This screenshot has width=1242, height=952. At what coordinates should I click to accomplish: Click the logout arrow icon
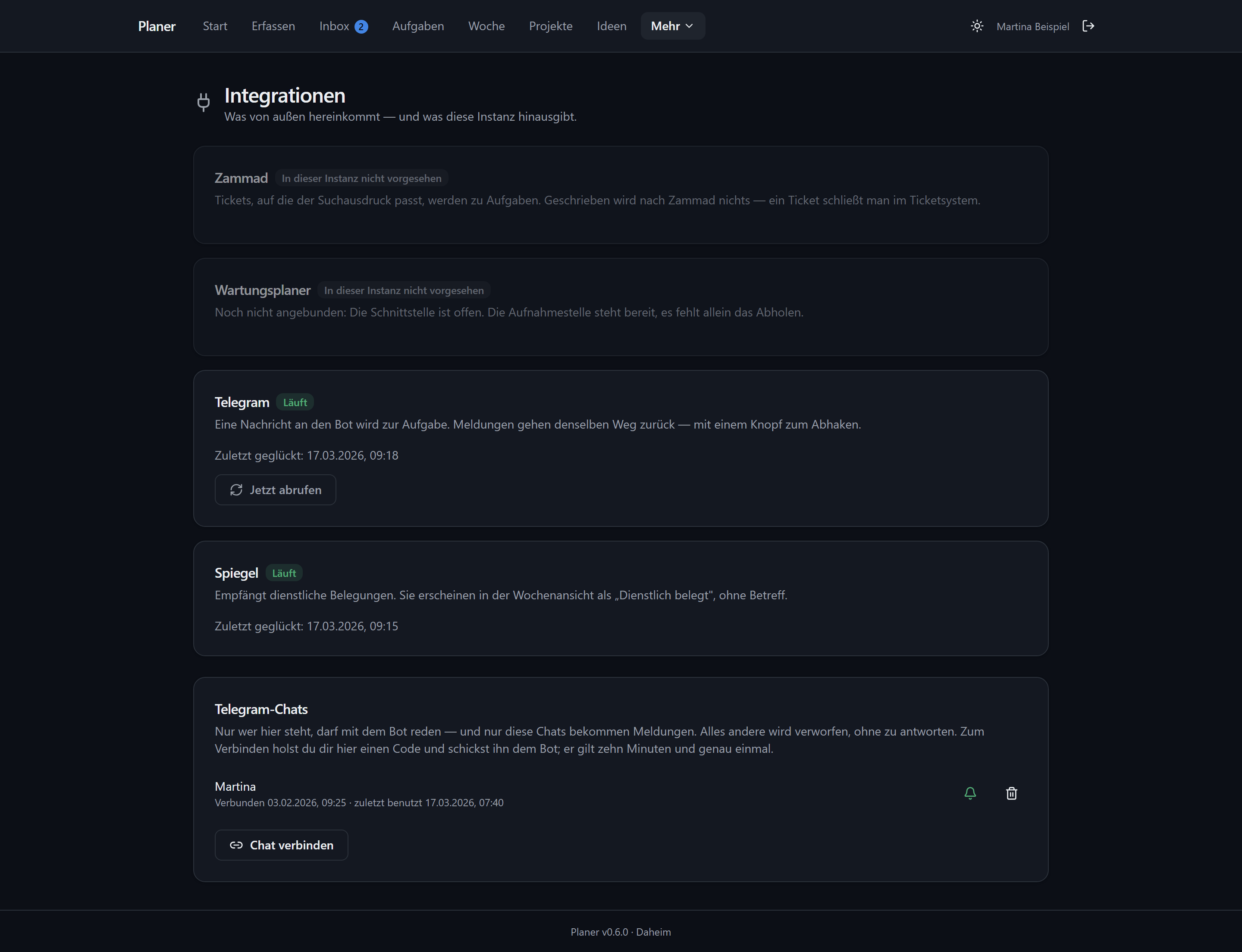click(x=1088, y=26)
